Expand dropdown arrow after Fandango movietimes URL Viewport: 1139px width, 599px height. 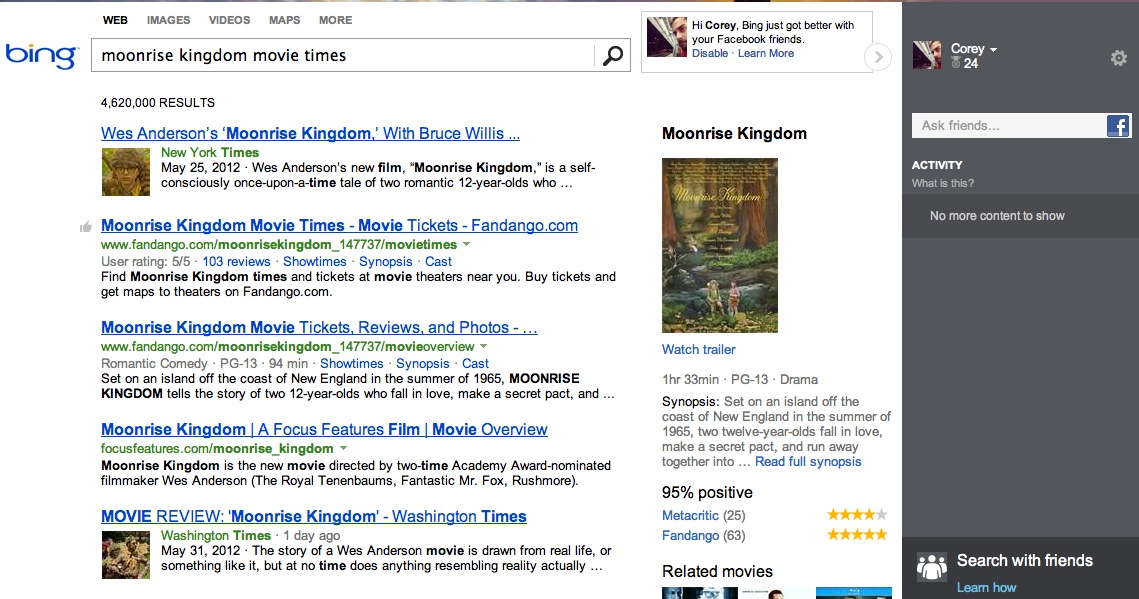point(467,245)
